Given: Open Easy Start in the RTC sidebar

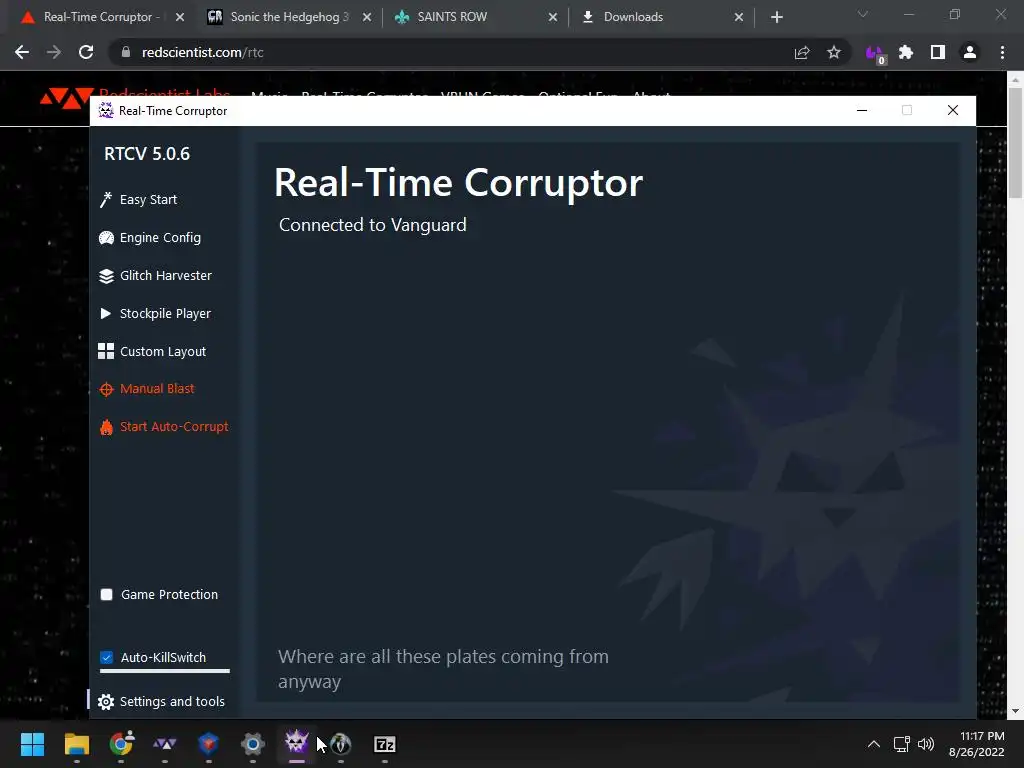Looking at the screenshot, I should click(x=138, y=200).
